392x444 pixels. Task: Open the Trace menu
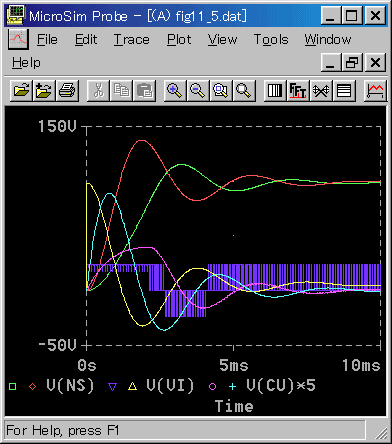[132, 40]
